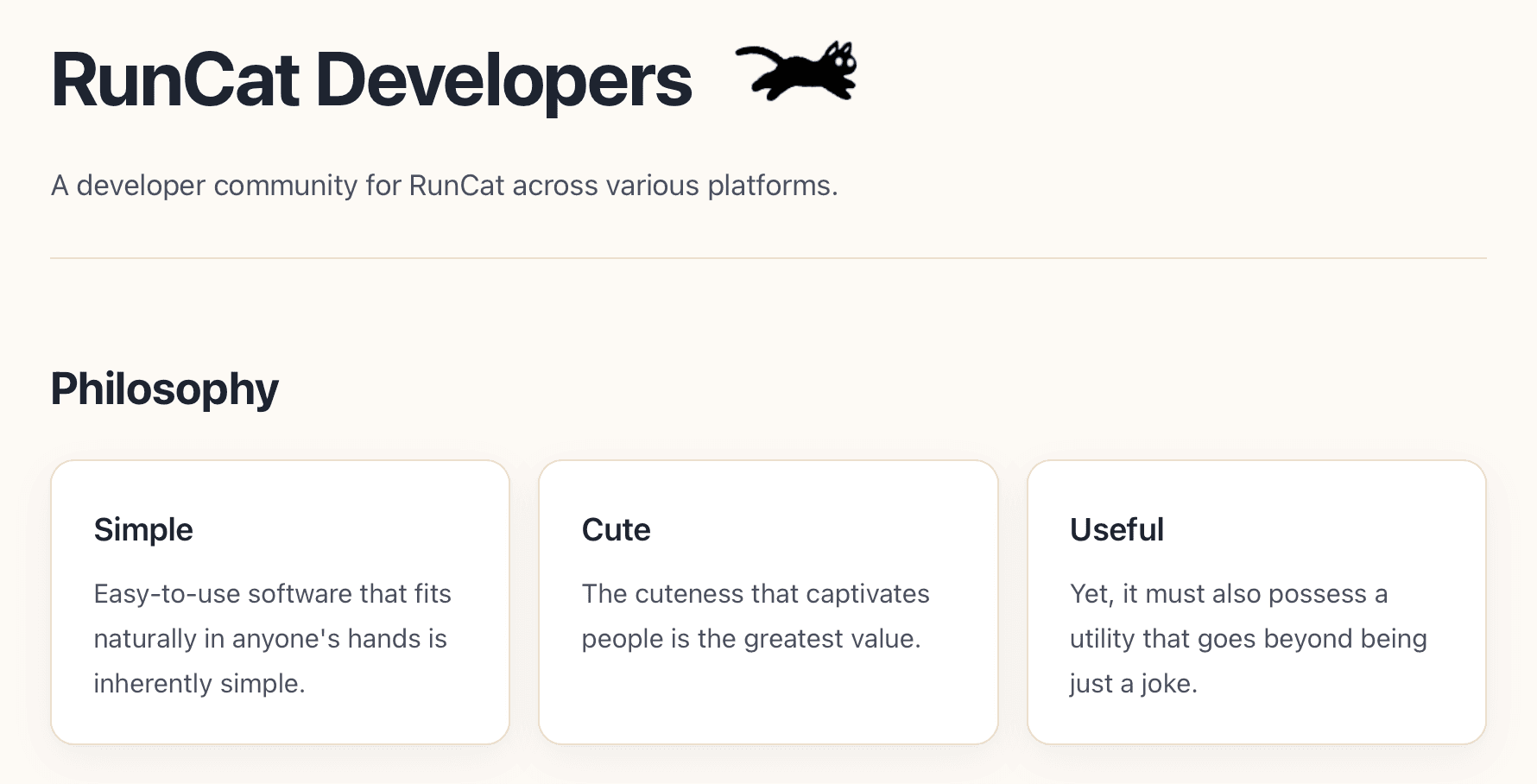Open the Cute philosophy card
The image size is (1537, 784).
(x=768, y=602)
